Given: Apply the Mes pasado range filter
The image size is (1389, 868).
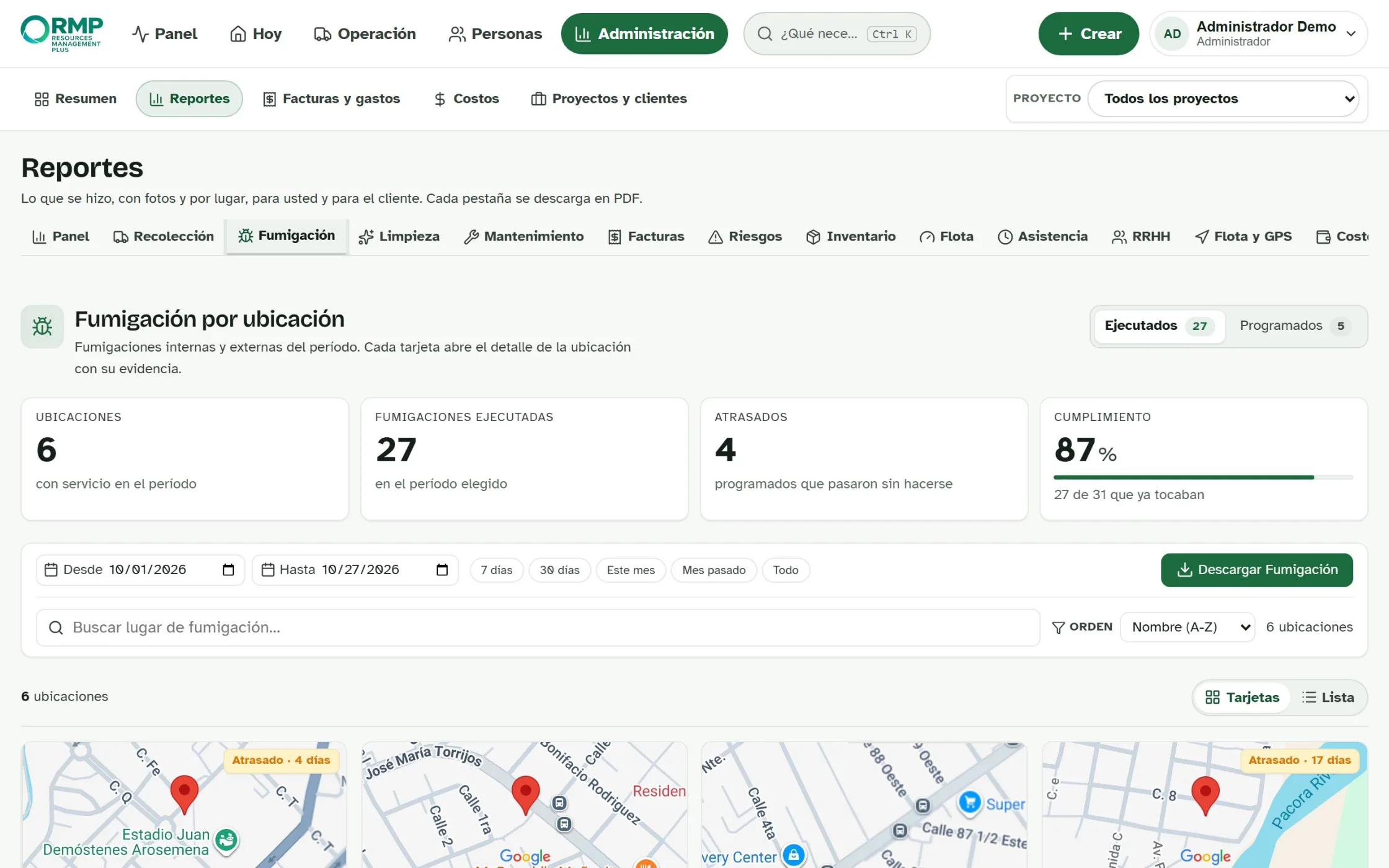Looking at the screenshot, I should click(714, 570).
